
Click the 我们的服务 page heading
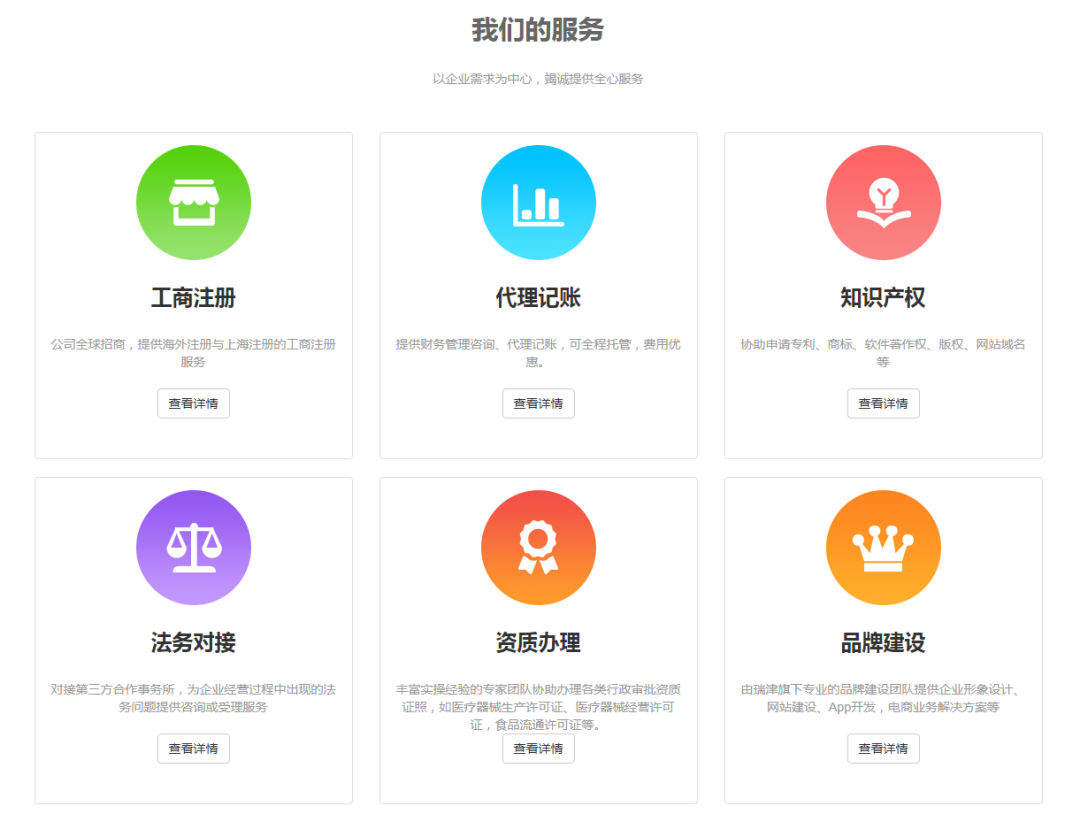(x=540, y=29)
